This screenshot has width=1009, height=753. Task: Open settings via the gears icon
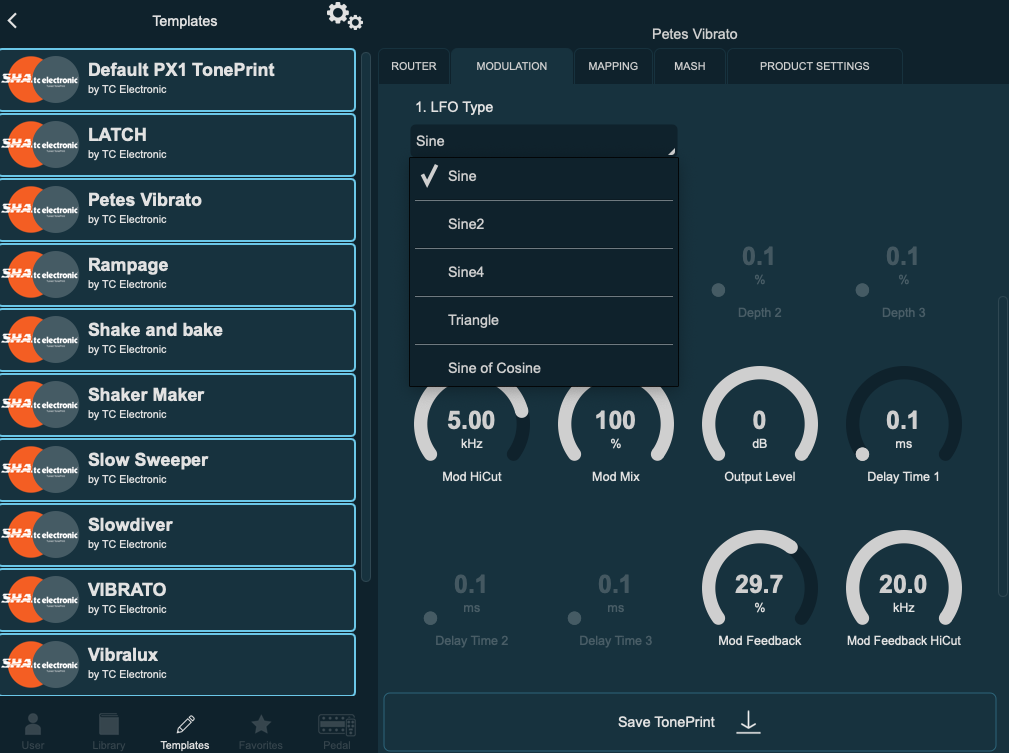344,16
